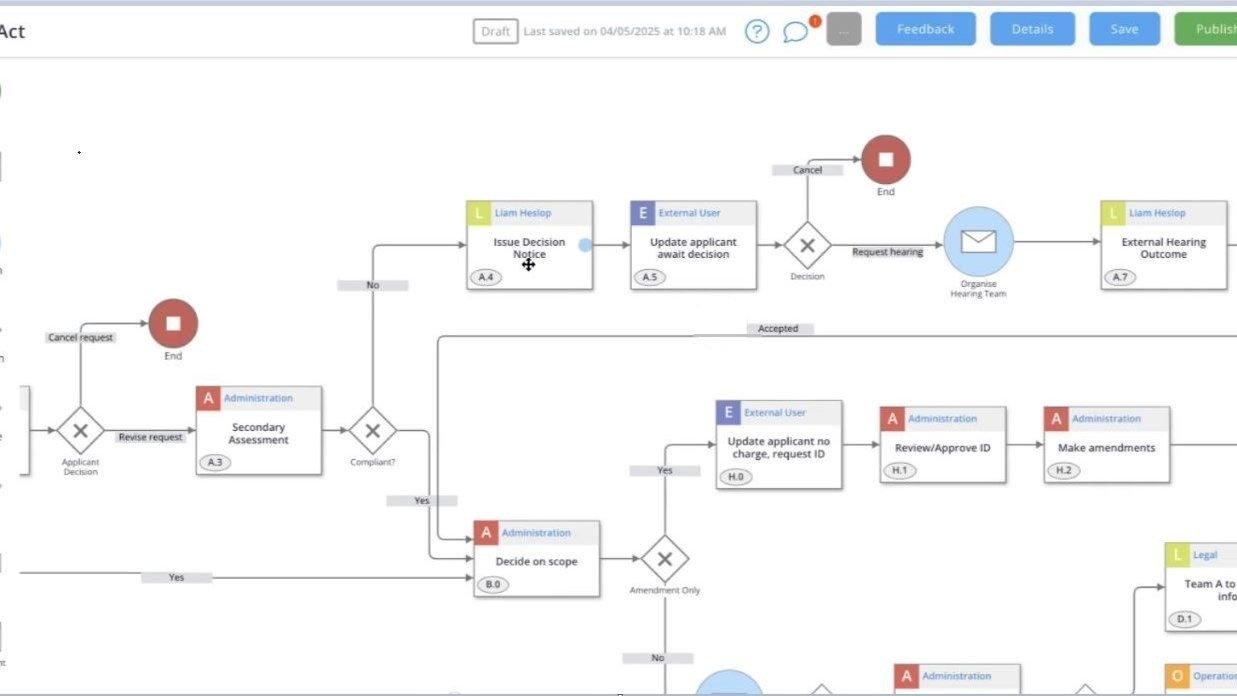This screenshot has width=1237, height=696.
Task: Click the Amendment Only decision diamond
Action: click(664, 560)
